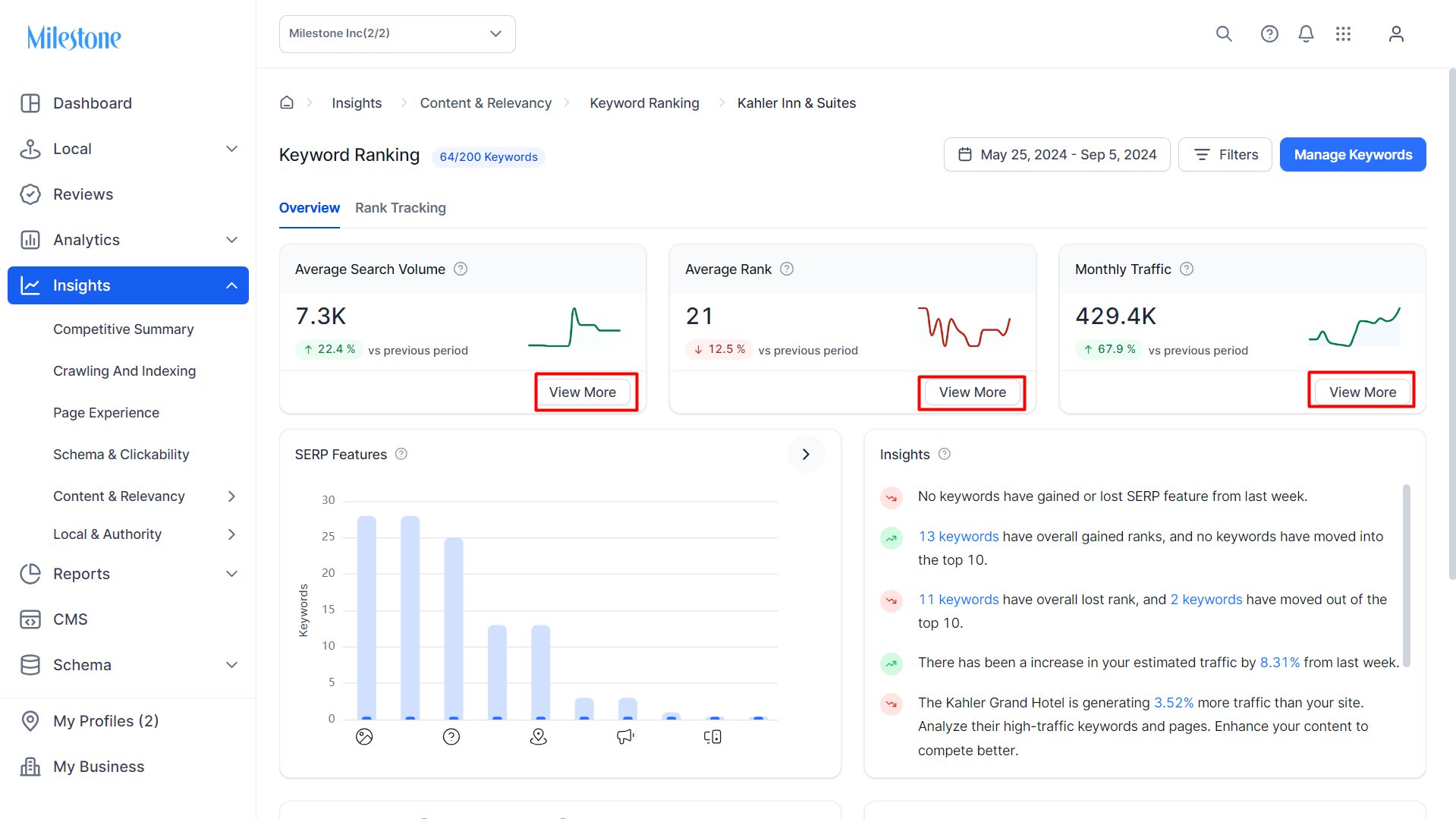Open the 13 keywords gained ranks link
Screen dimensions: 1456x819
tap(959, 537)
